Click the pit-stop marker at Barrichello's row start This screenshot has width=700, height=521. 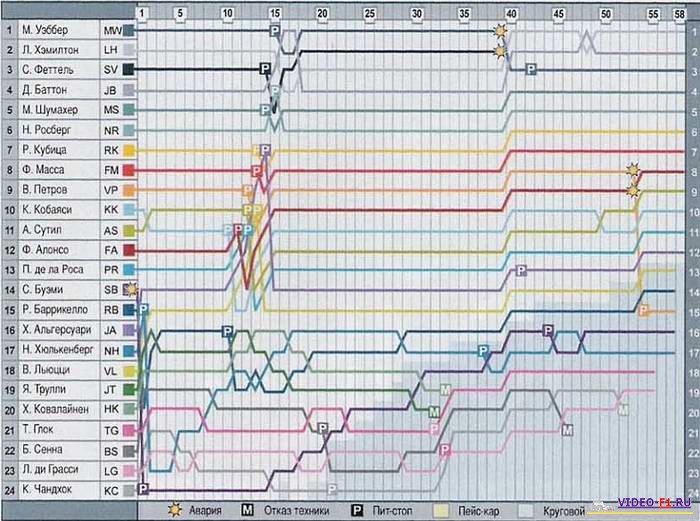click(x=143, y=310)
